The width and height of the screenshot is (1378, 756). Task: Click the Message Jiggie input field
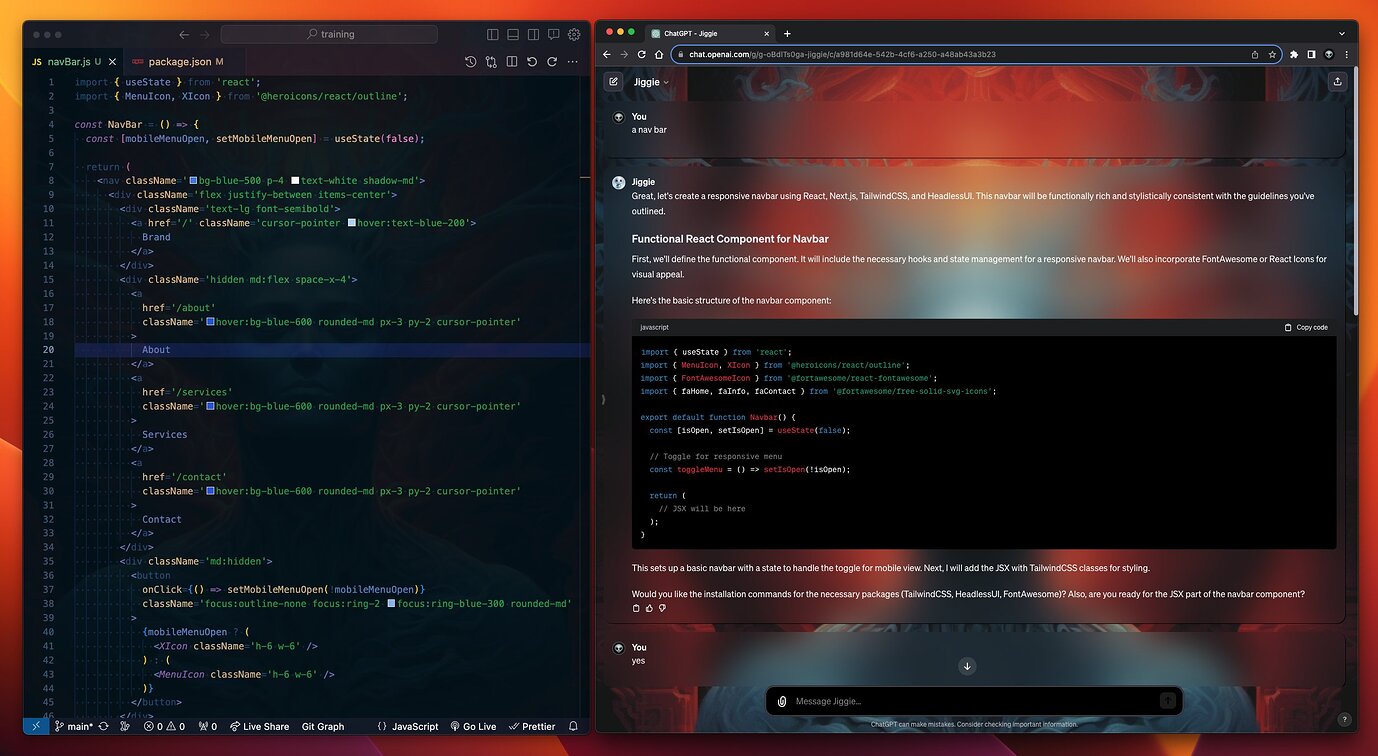(950, 701)
